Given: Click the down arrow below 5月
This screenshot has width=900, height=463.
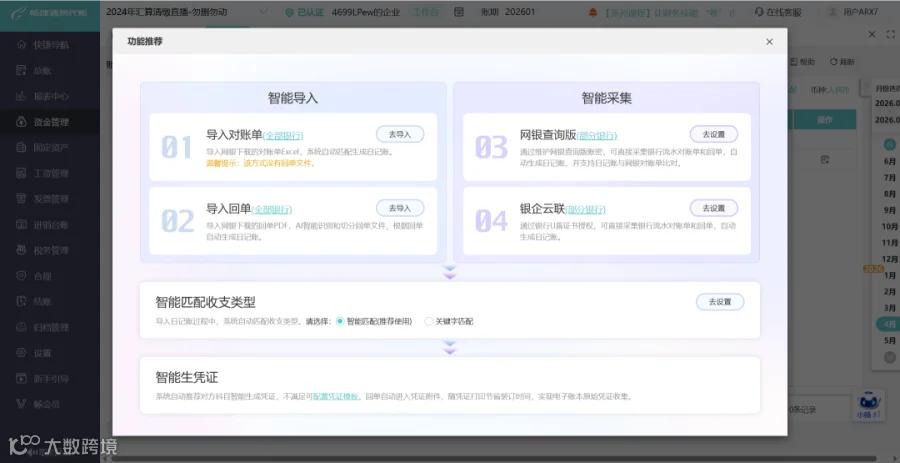Looking at the screenshot, I should [x=890, y=357].
